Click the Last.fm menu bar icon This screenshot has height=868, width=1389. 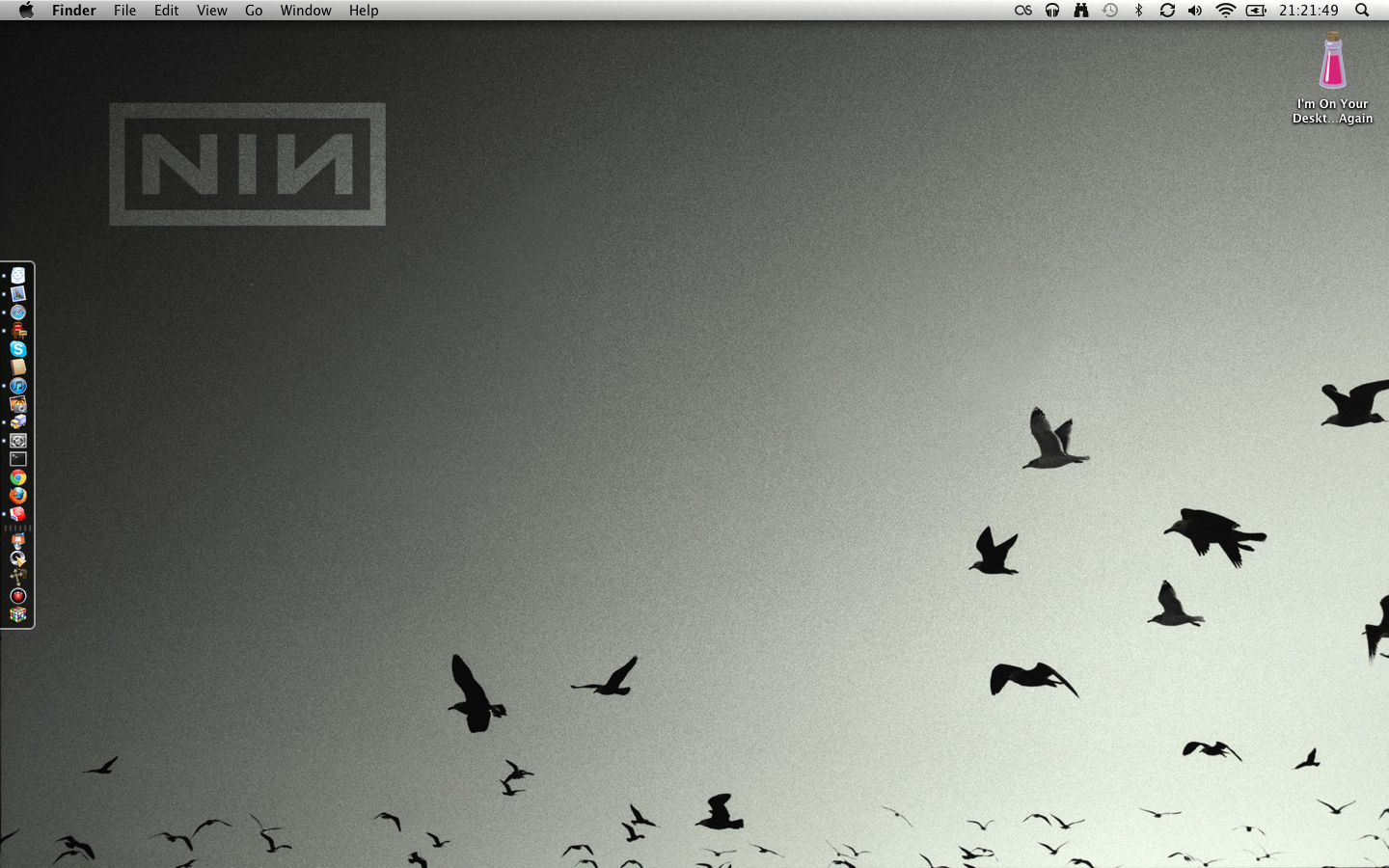[x=1023, y=11]
